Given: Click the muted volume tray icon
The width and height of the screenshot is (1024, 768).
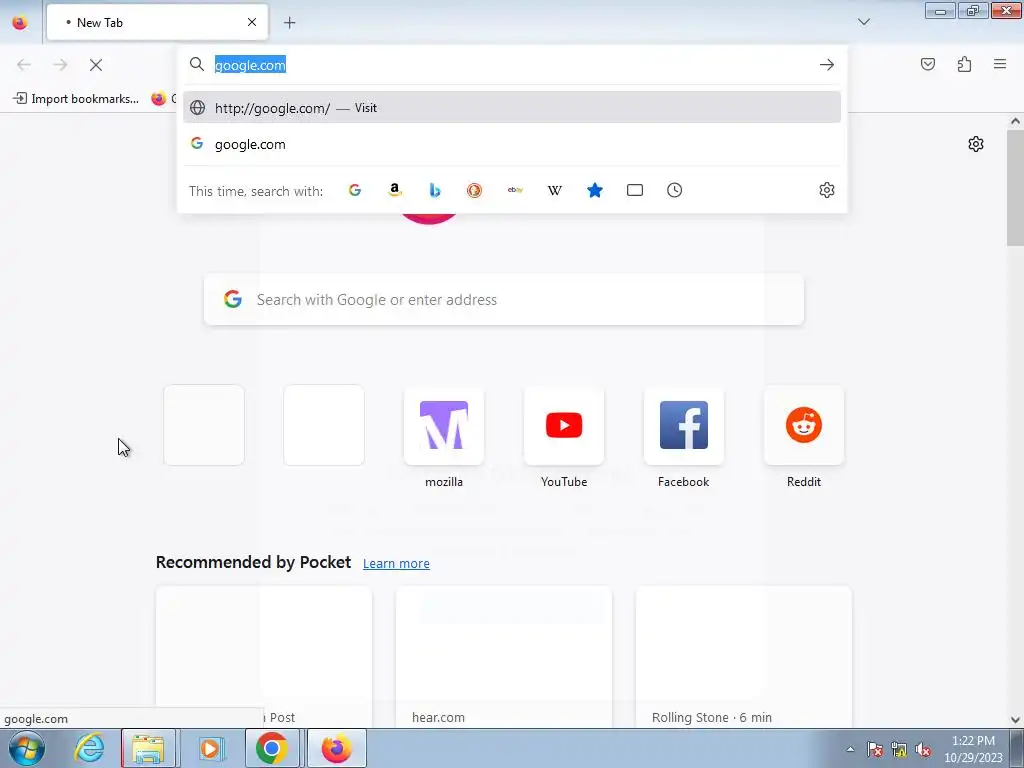Looking at the screenshot, I should coord(923,749).
